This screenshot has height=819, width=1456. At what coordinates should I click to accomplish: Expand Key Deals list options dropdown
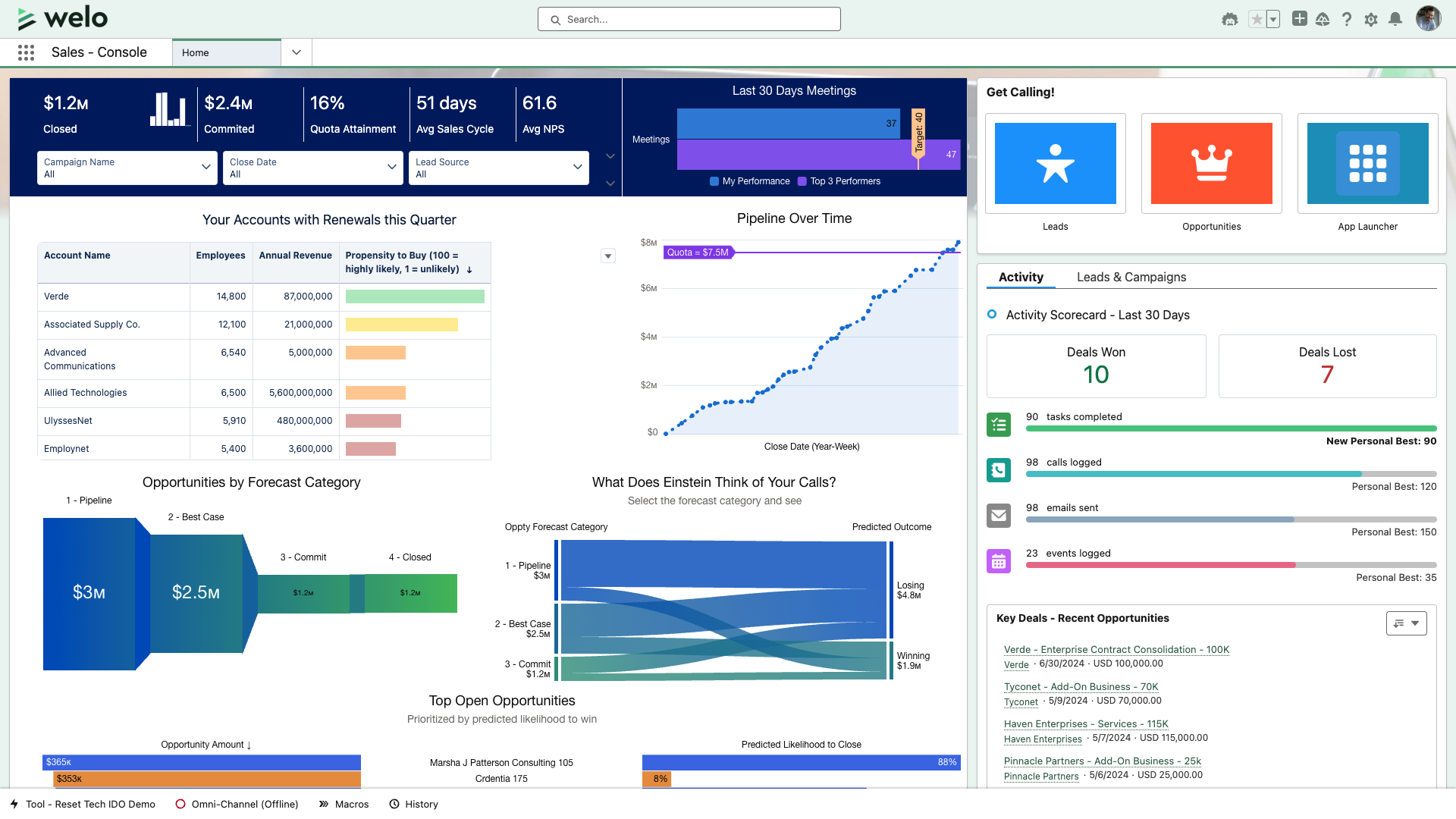1406,623
